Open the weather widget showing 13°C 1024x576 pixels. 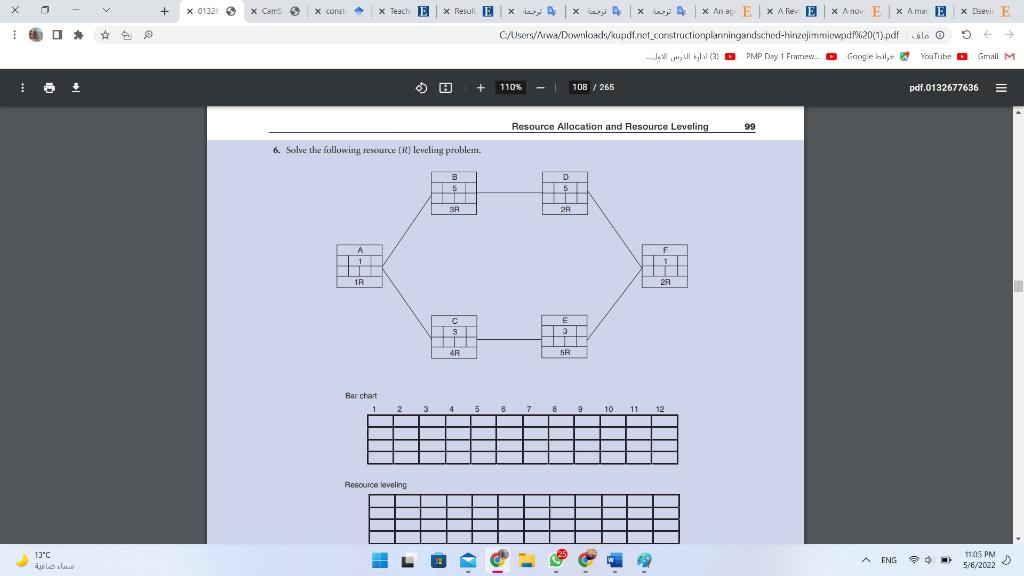click(46, 560)
